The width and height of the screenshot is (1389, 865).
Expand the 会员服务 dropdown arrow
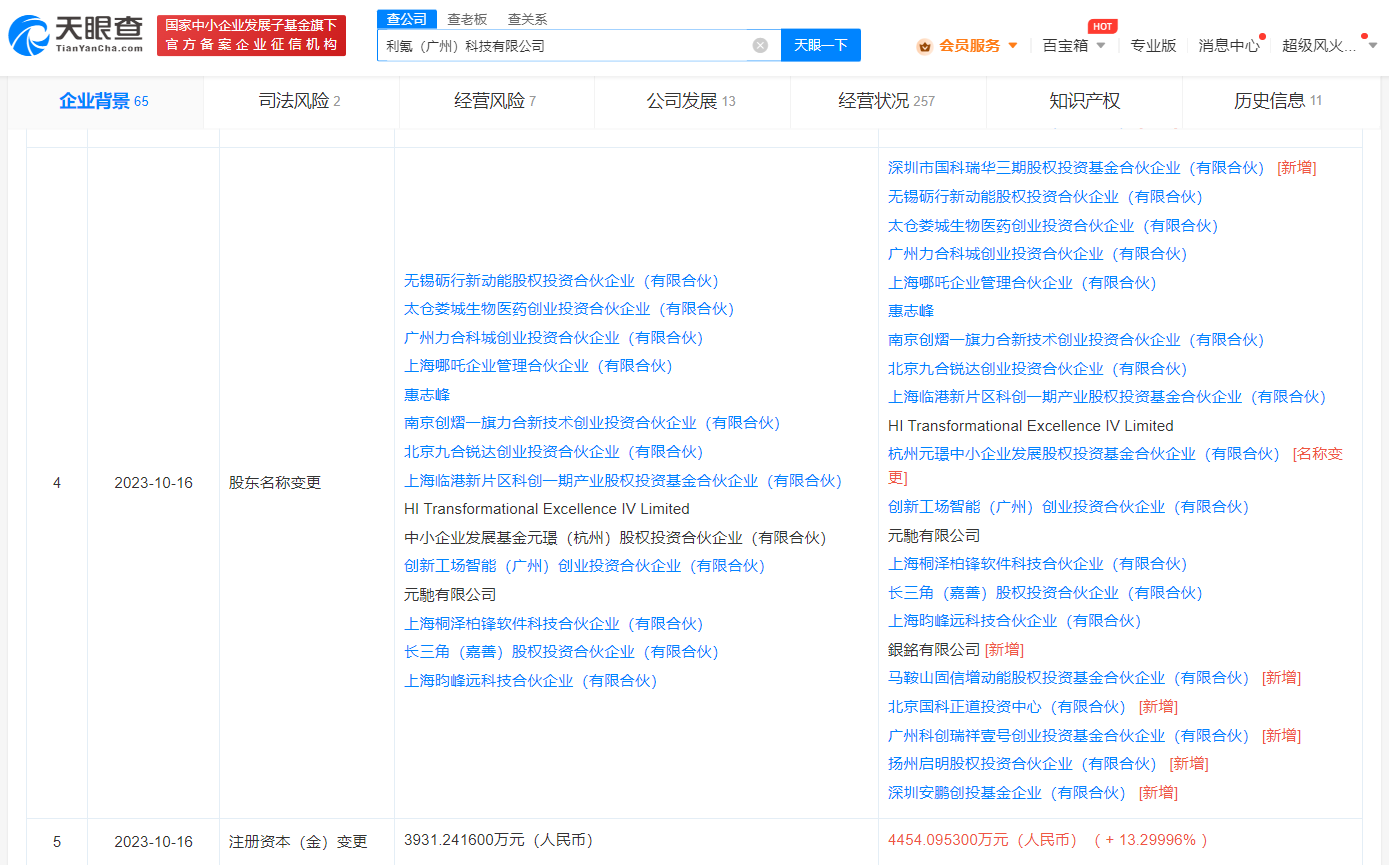pyautogui.click(x=1013, y=46)
